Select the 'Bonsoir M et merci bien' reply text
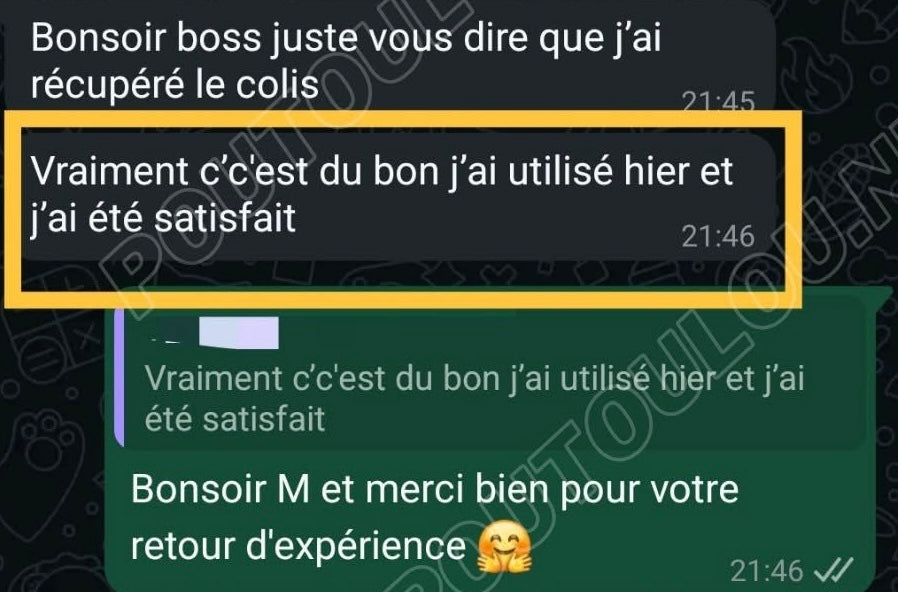The height and width of the screenshot is (592, 898). pyautogui.click(x=435, y=490)
